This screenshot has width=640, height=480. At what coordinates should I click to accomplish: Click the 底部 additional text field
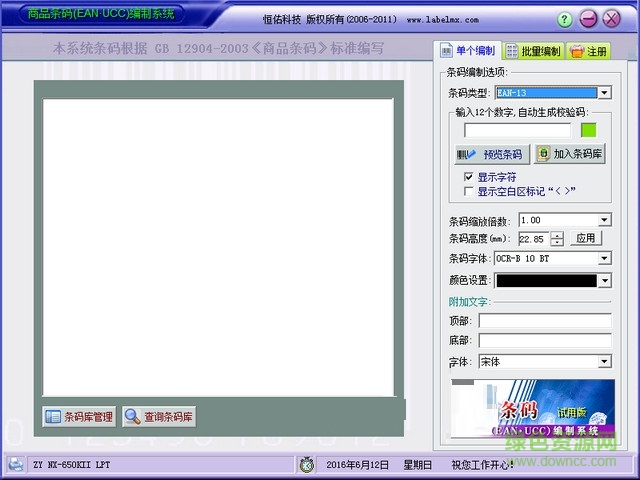tap(545, 340)
